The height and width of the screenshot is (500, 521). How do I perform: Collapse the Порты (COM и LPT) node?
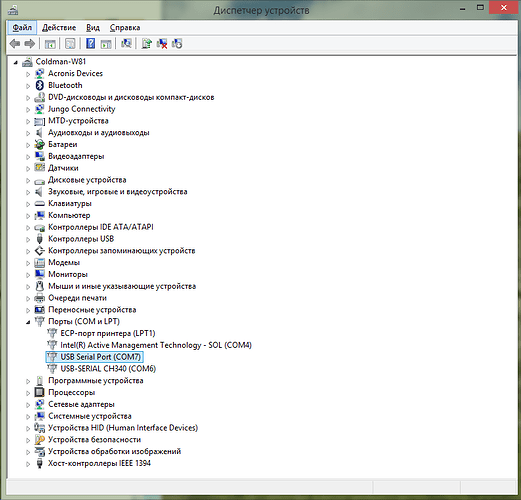click(x=28, y=322)
